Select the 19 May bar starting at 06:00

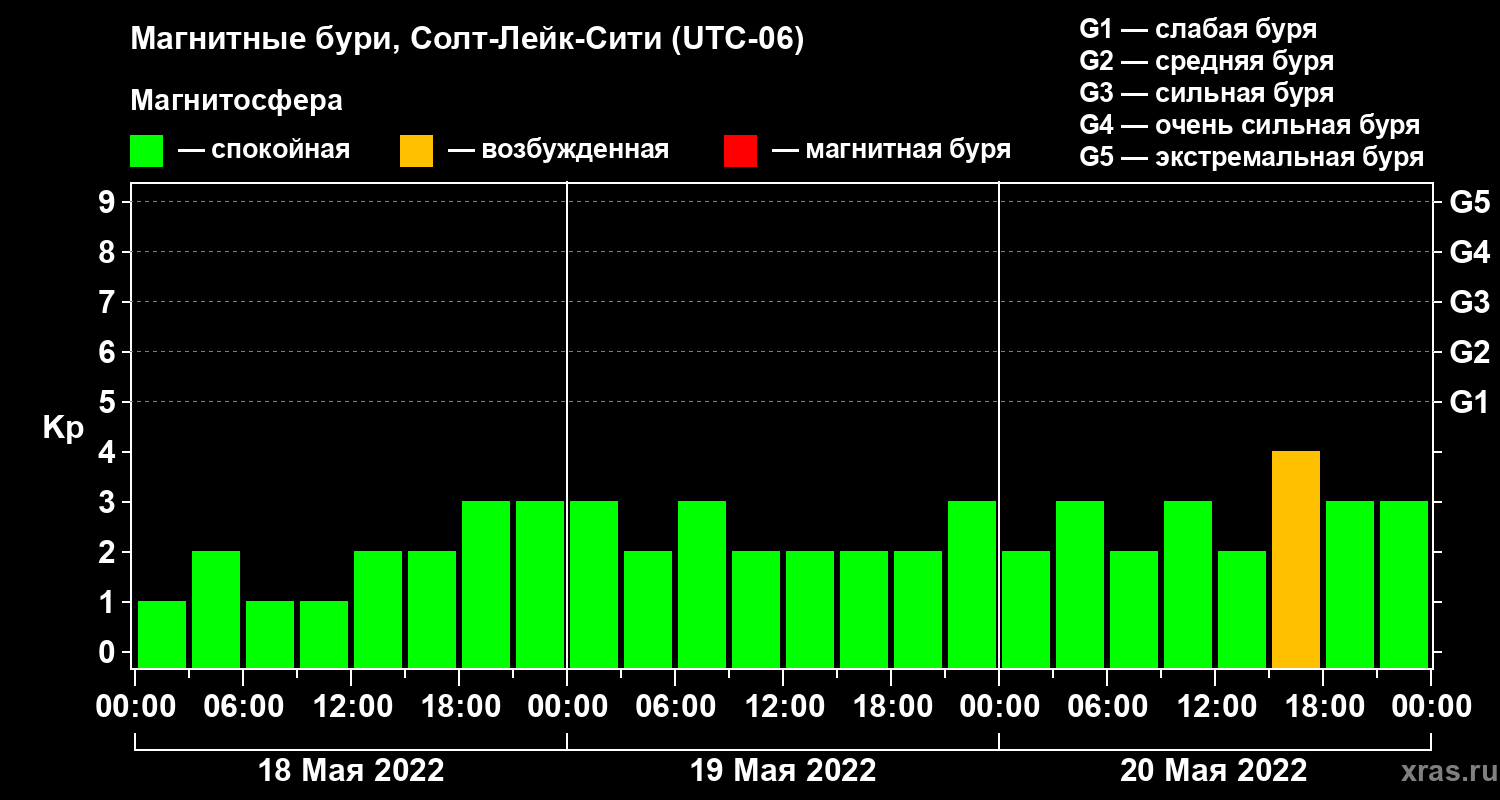(702, 585)
